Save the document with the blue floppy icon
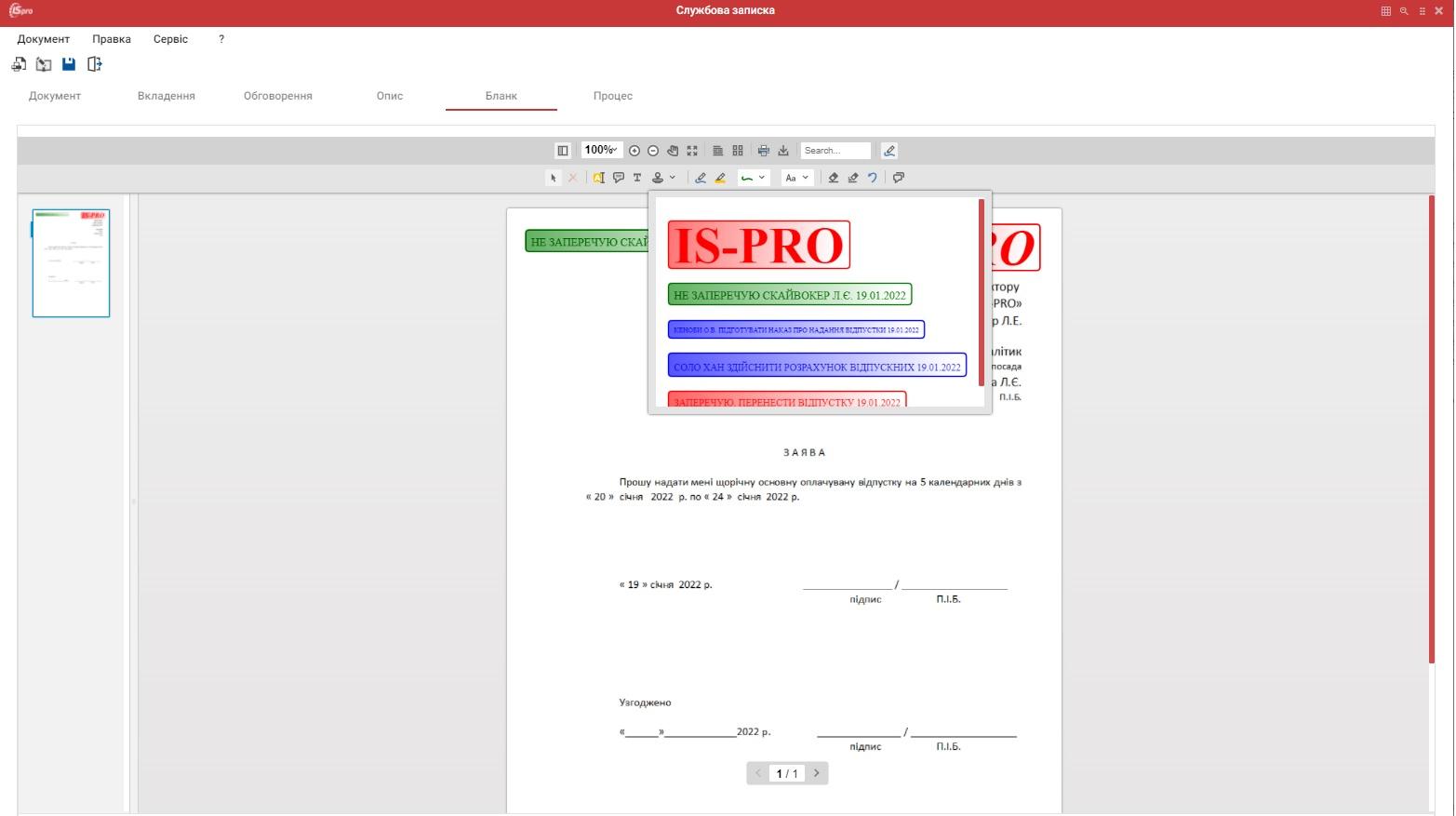 [x=69, y=64]
